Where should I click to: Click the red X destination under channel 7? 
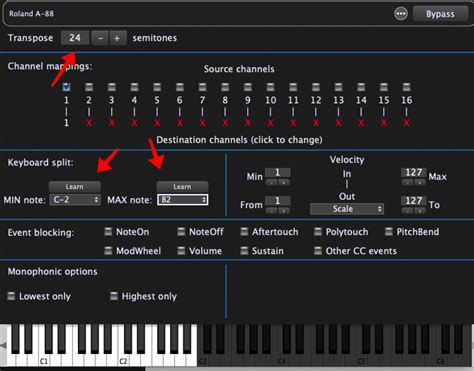point(202,123)
